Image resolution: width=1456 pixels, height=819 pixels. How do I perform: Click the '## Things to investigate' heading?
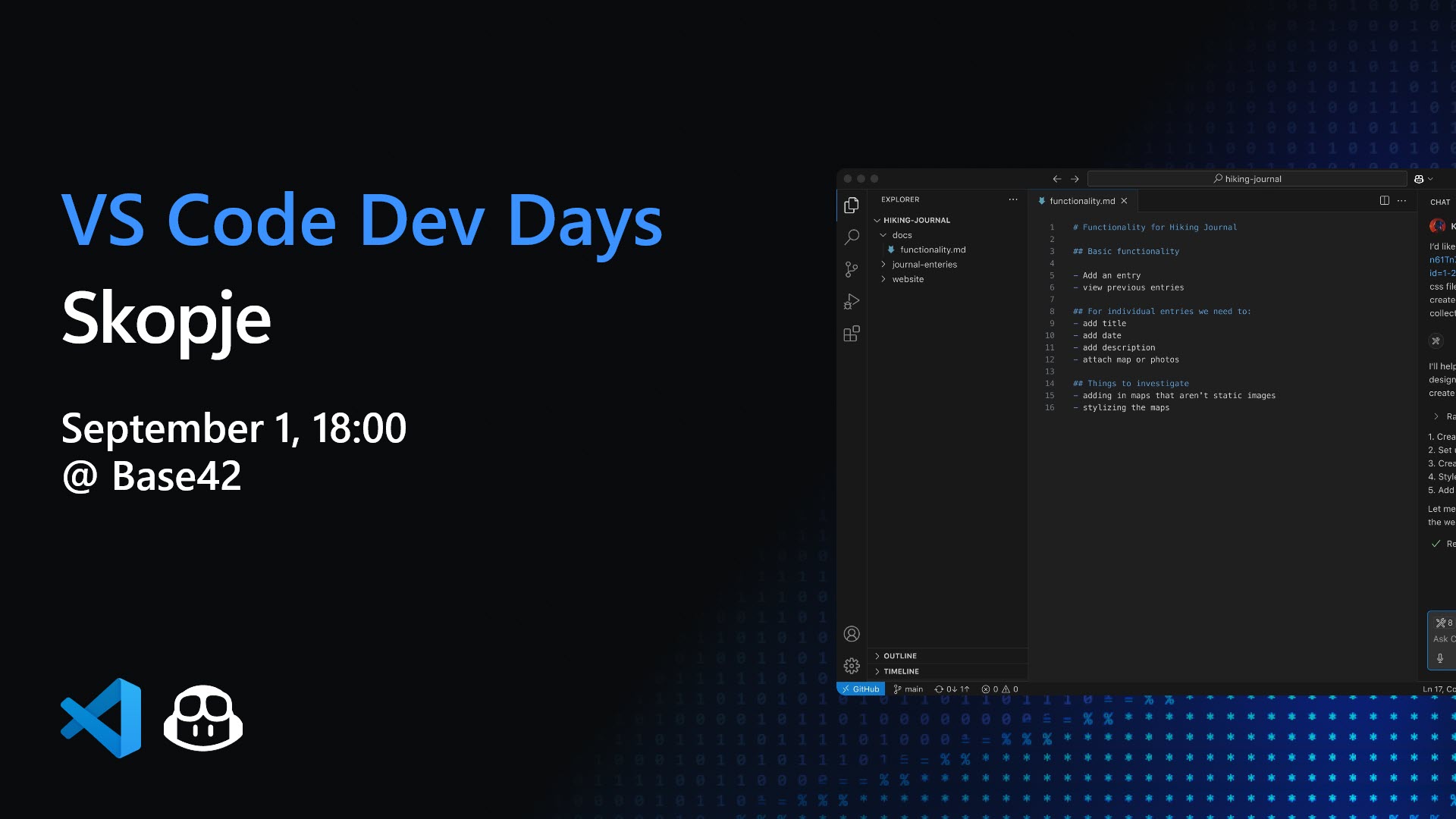click(1131, 384)
